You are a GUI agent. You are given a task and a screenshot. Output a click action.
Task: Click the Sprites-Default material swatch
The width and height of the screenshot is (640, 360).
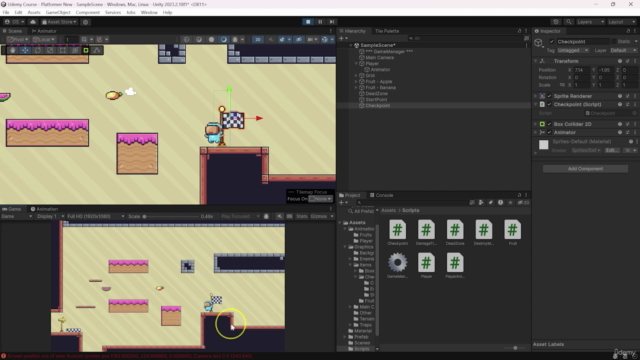pyautogui.click(x=544, y=145)
